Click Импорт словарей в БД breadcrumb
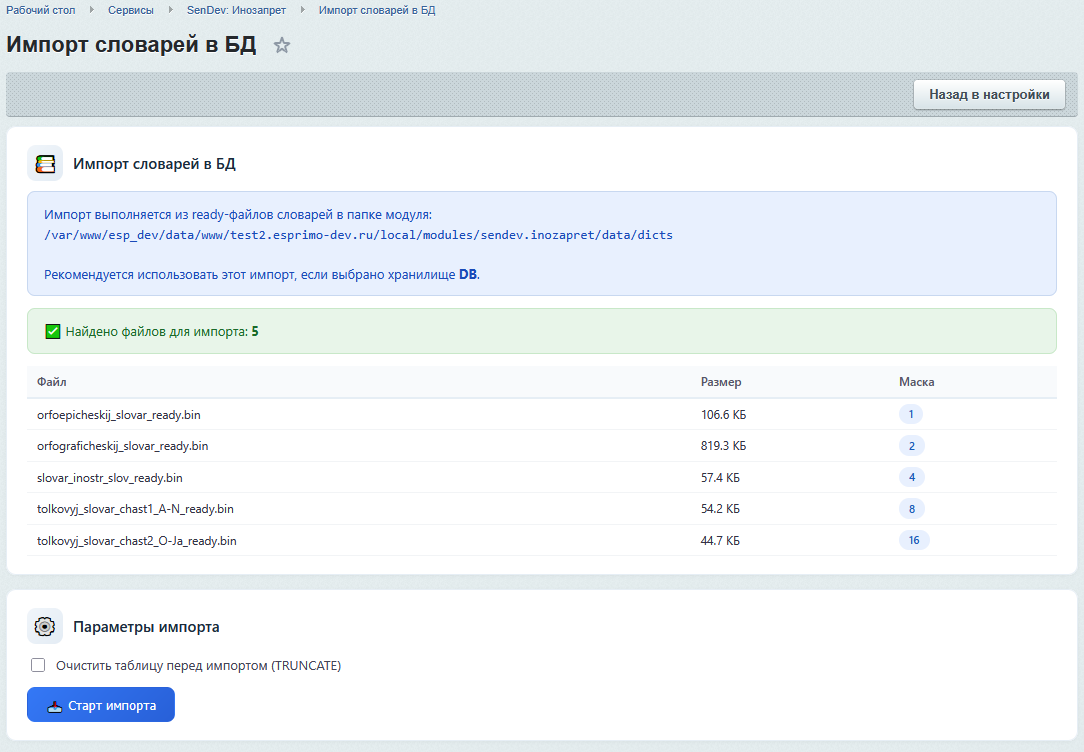 click(377, 10)
